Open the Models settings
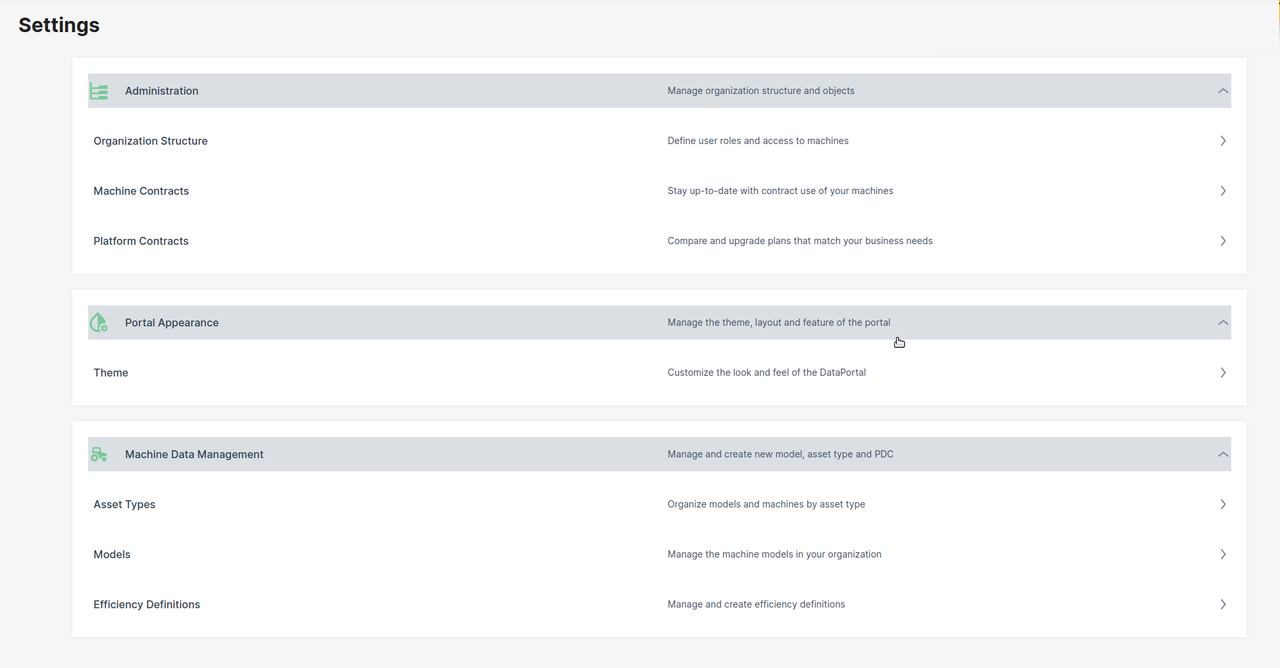1280x668 pixels. pyautogui.click(x=112, y=555)
